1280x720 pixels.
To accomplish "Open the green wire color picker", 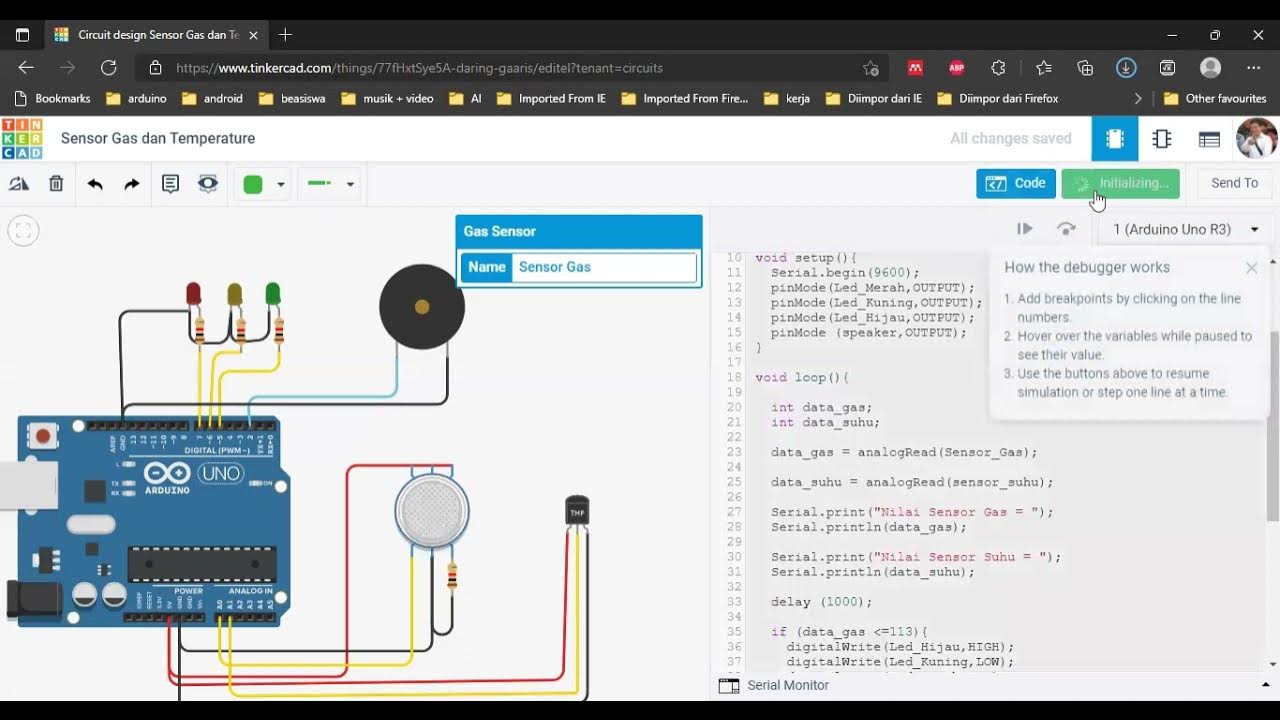I will click(x=264, y=184).
